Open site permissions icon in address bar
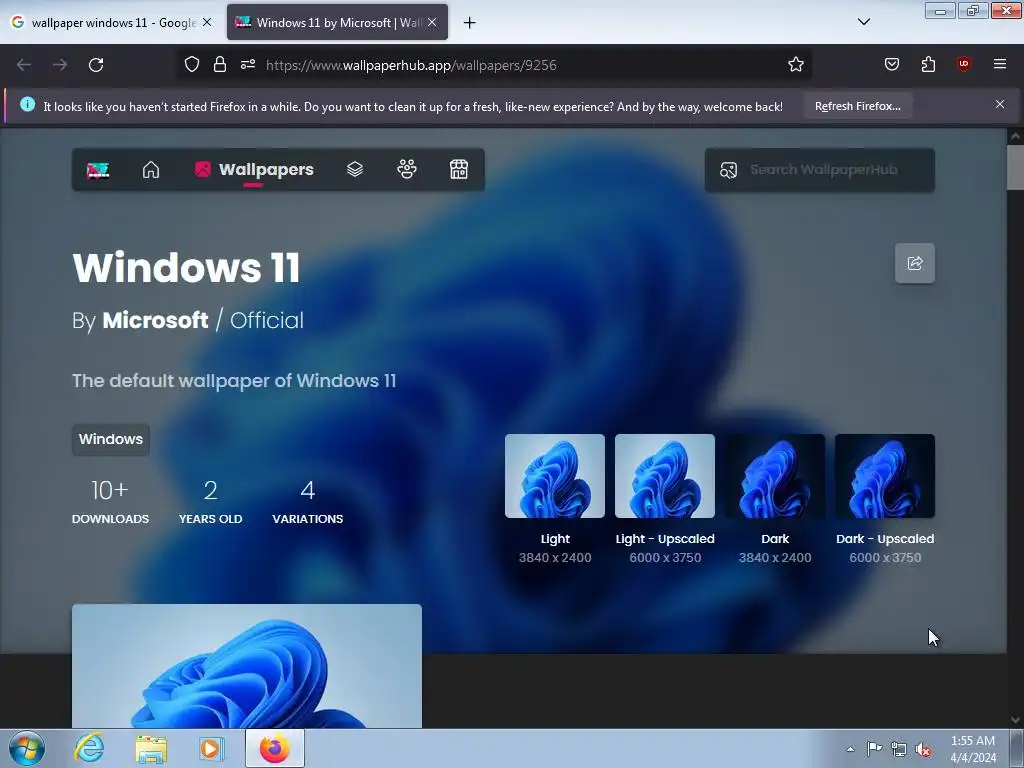This screenshot has width=1024, height=768. point(248,65)
